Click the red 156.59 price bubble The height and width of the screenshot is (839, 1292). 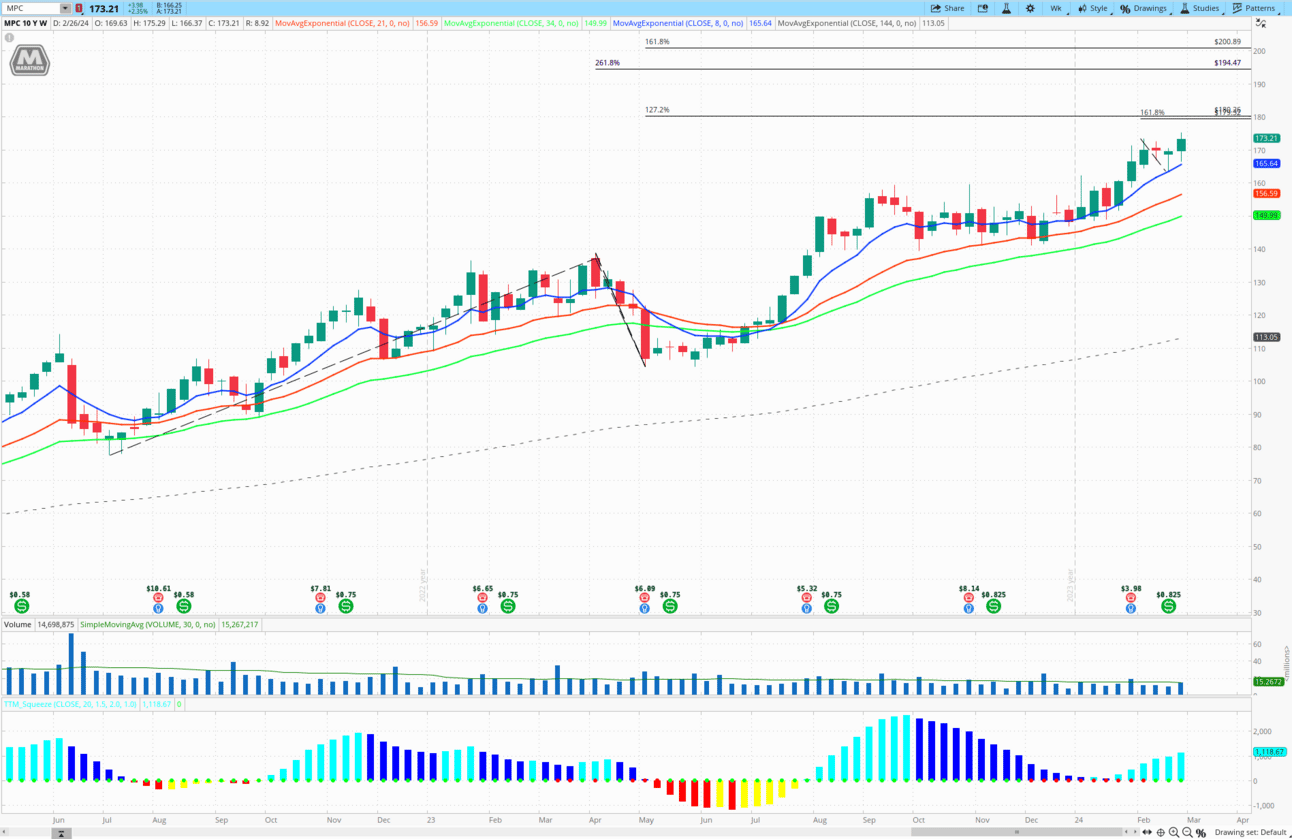tap(1266, 193)
